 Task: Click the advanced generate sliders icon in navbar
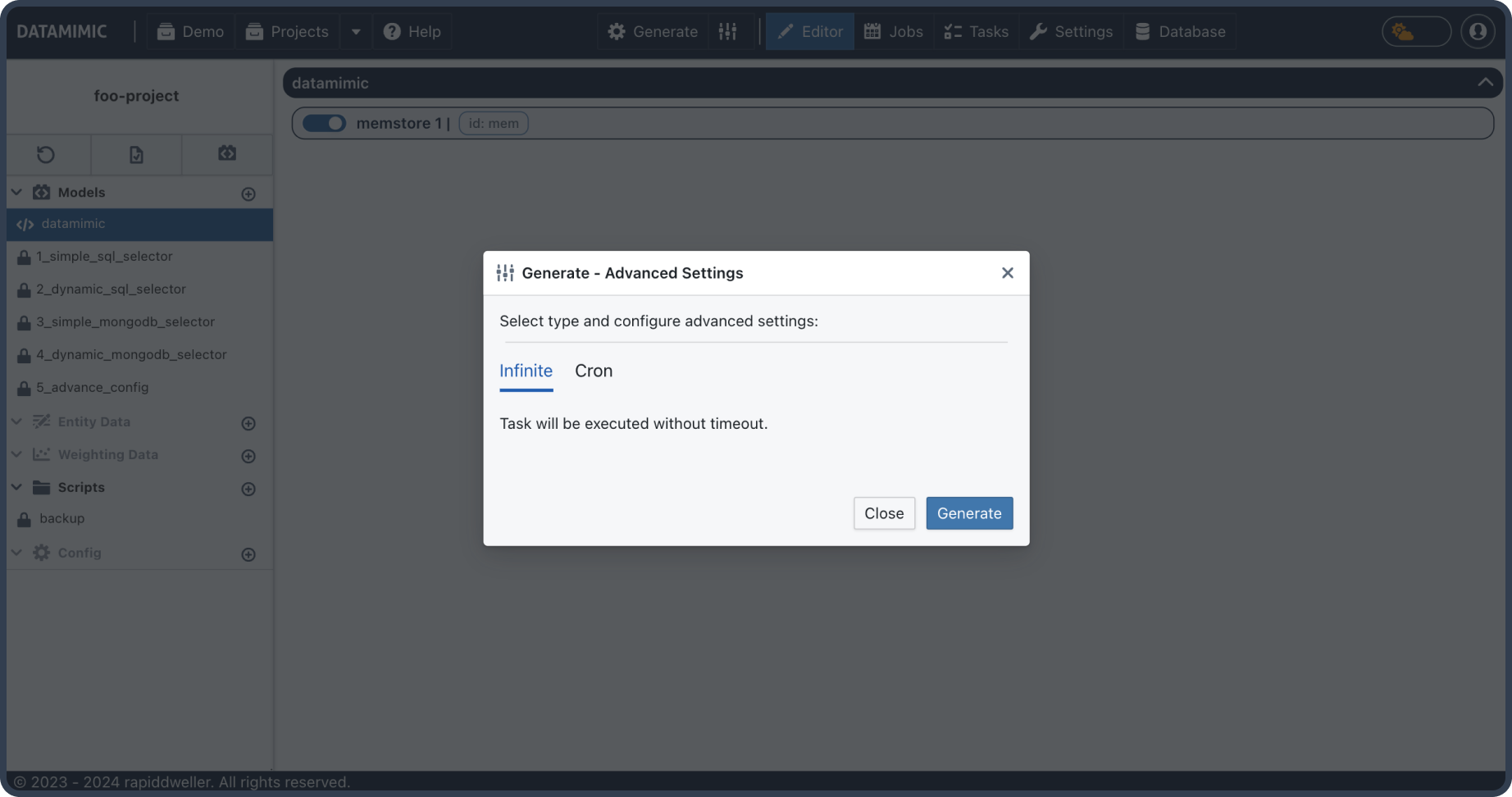[x=728, y=31]
